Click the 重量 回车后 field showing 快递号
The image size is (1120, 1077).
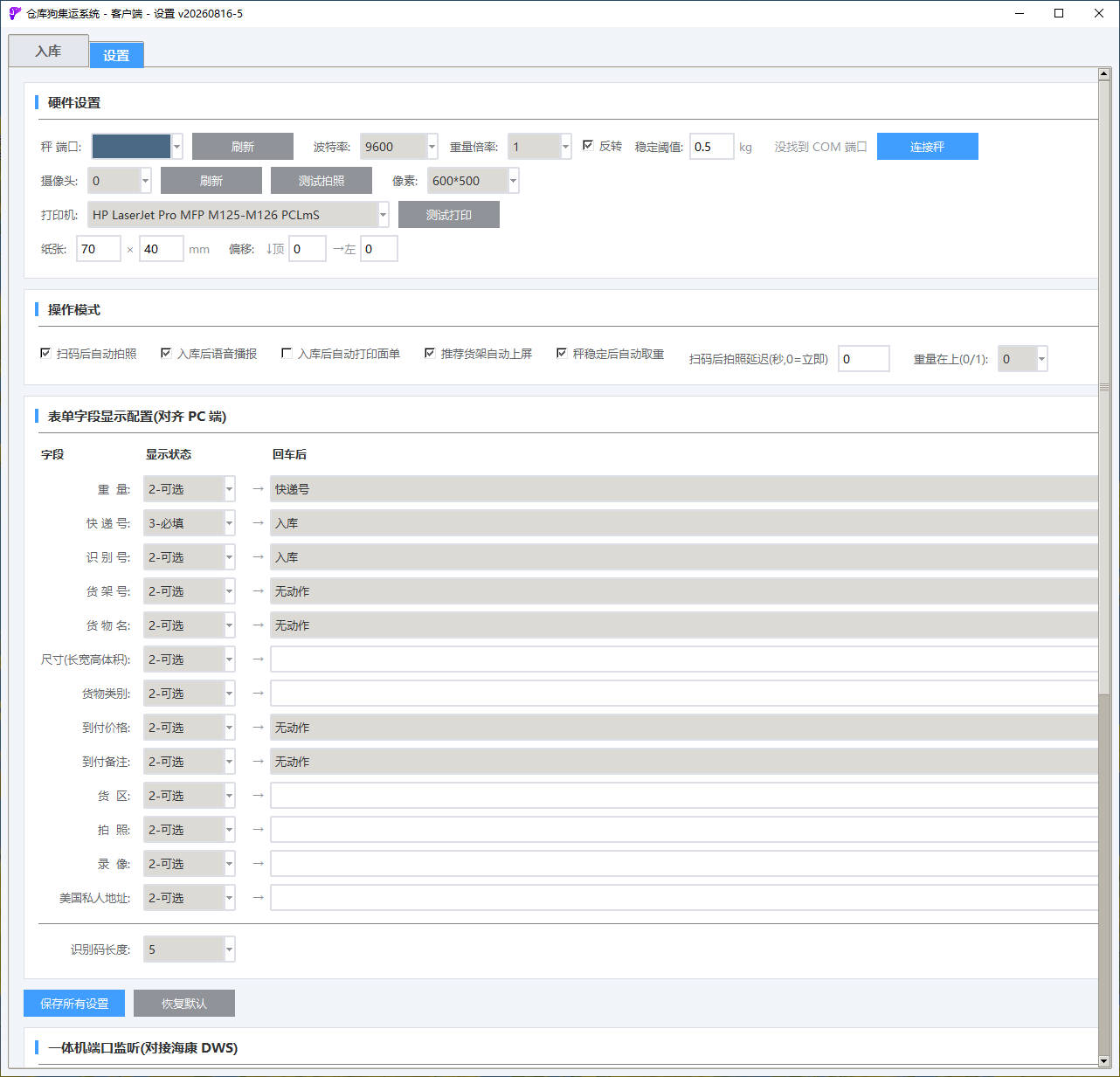click(x=684, y=489)
